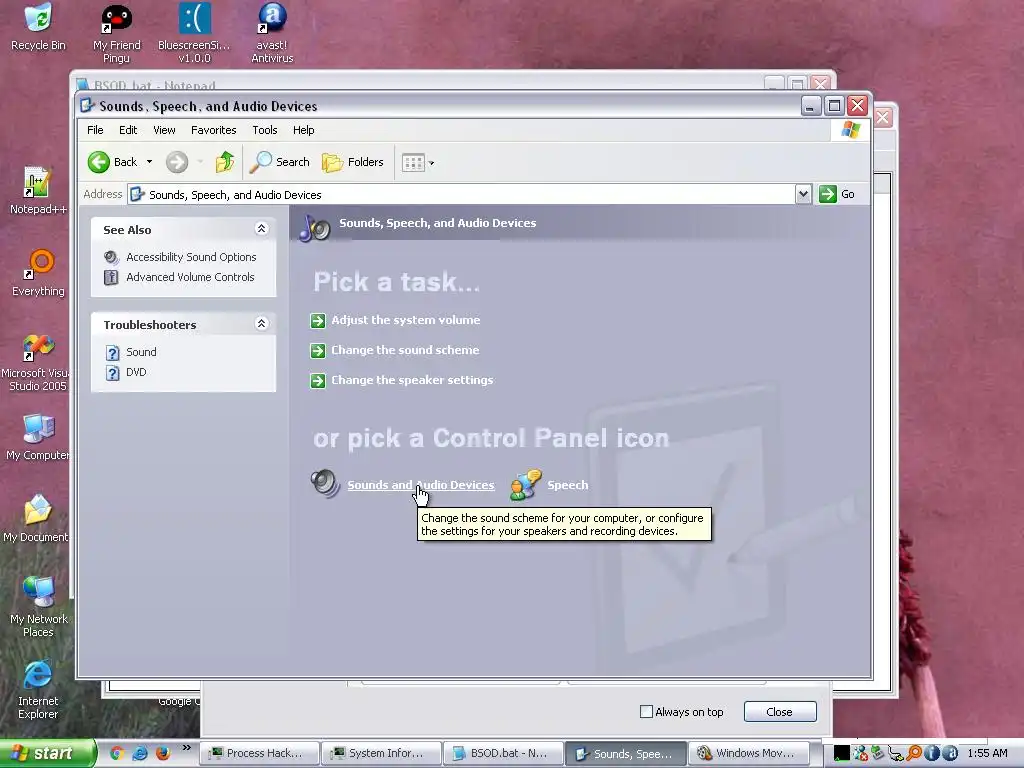Click the Search toolbar button
This screenshot has width=1024, height=768.
[280, 162]
